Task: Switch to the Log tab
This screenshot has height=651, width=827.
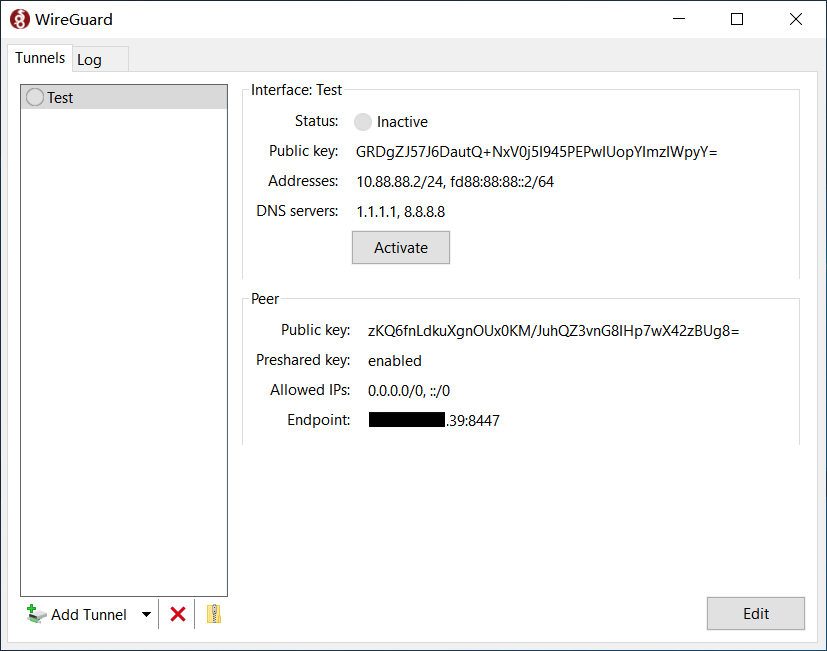Action: tap(90, 60)
